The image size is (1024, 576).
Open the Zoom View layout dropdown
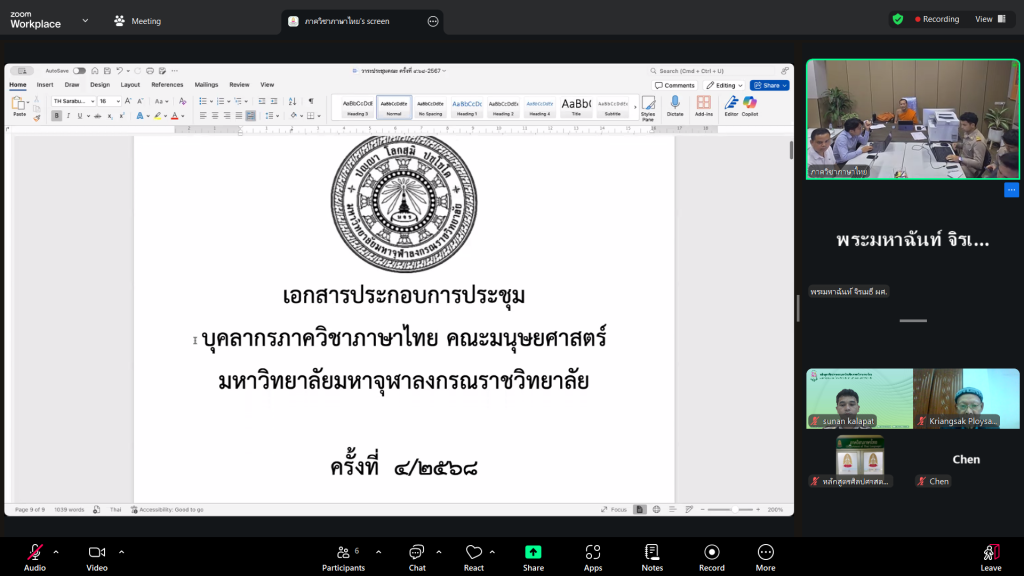coord(991,19)
